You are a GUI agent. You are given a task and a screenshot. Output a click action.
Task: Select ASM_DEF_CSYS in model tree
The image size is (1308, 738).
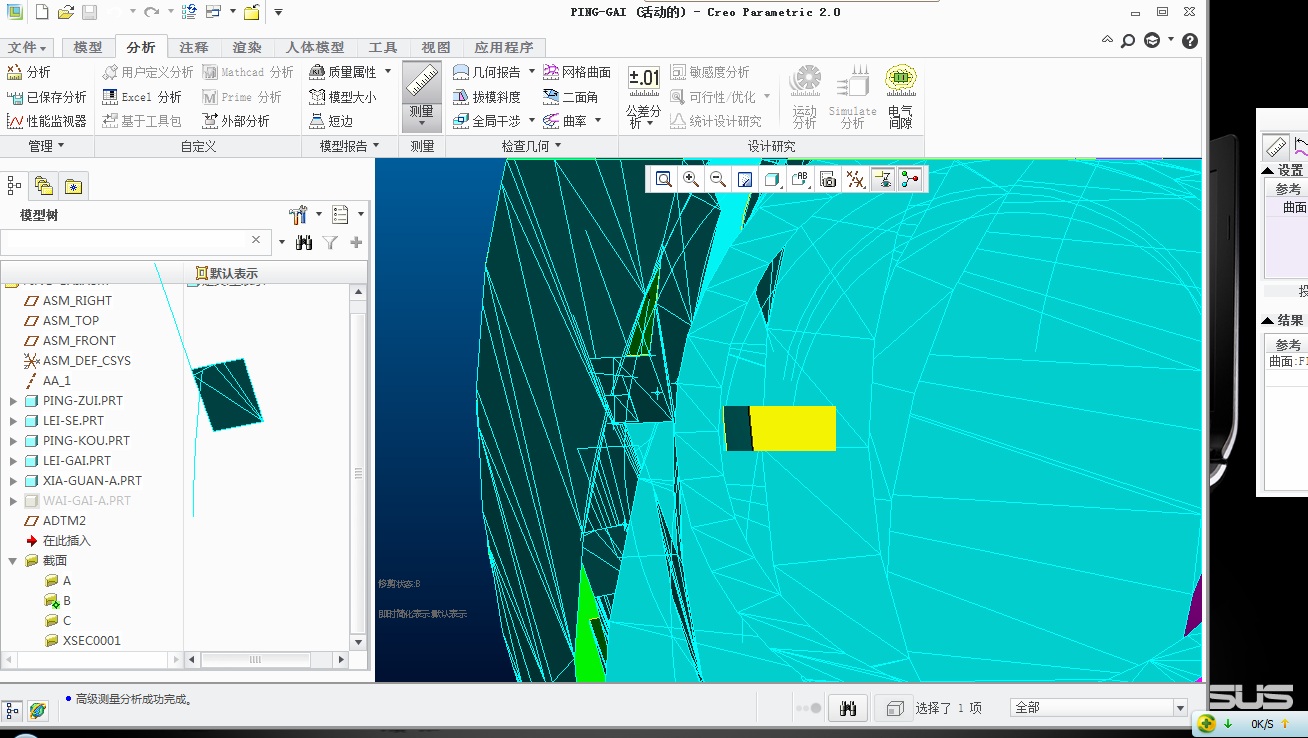[x=76, y=361]
